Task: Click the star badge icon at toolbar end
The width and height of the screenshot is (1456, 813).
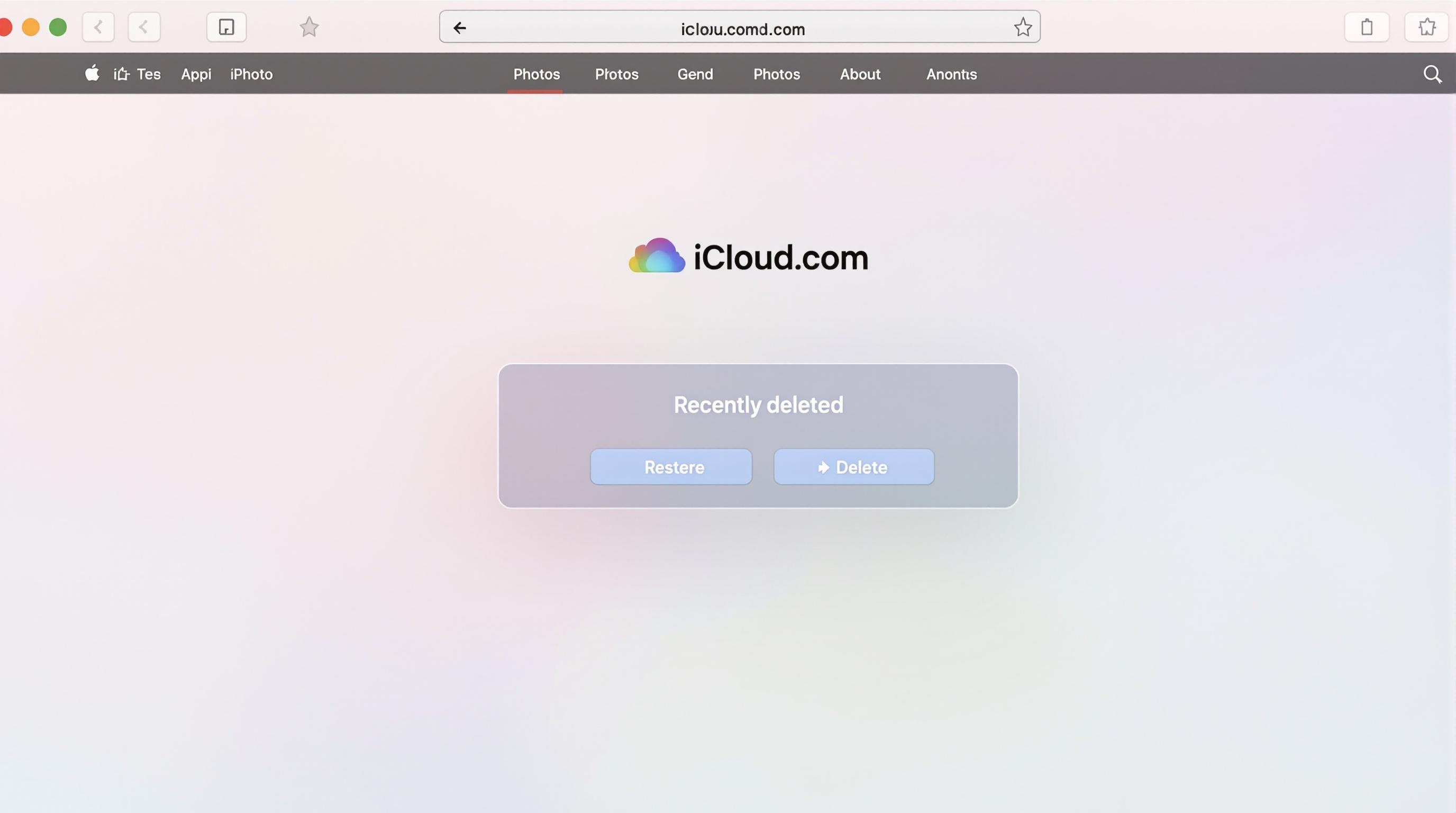Action: tap(1426, 27)
